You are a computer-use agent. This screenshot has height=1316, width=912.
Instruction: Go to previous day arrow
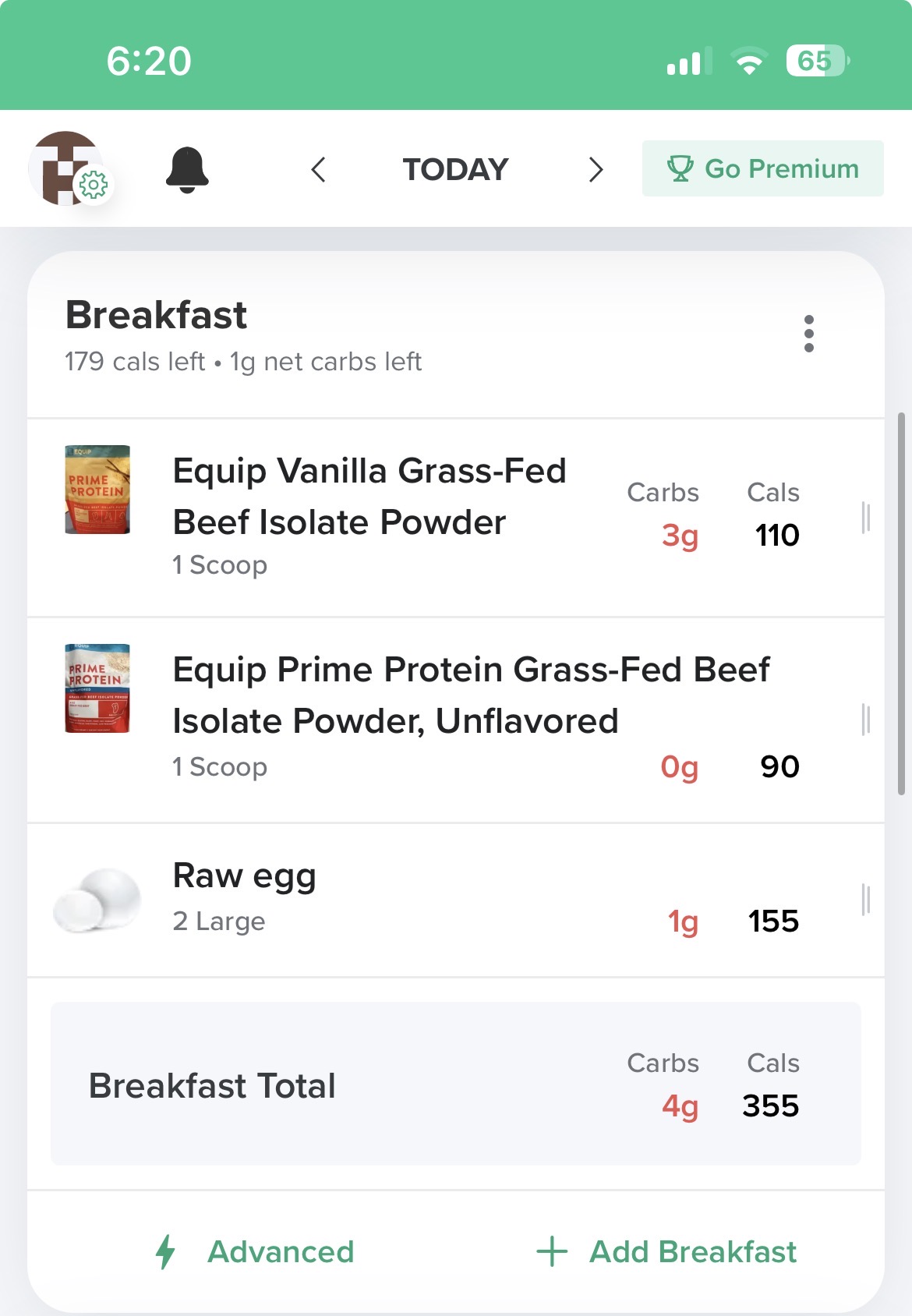tap(318, 169)
